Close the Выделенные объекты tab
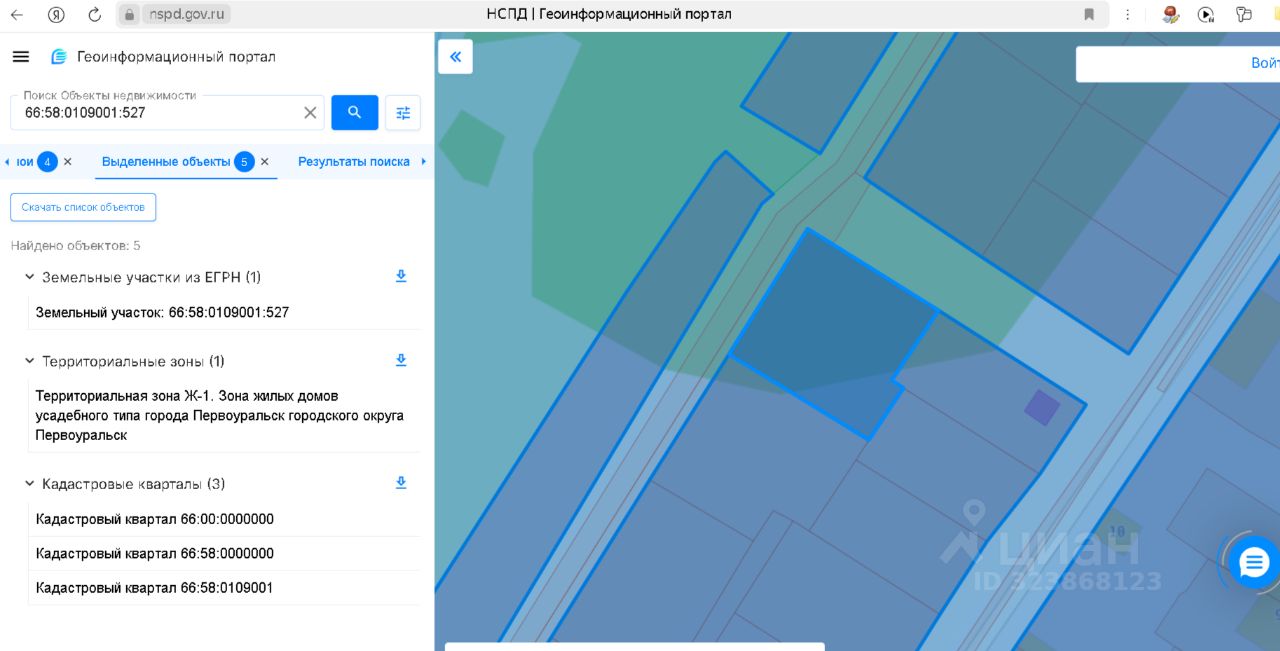This screenshot has height=651, width=1280. 265,161
